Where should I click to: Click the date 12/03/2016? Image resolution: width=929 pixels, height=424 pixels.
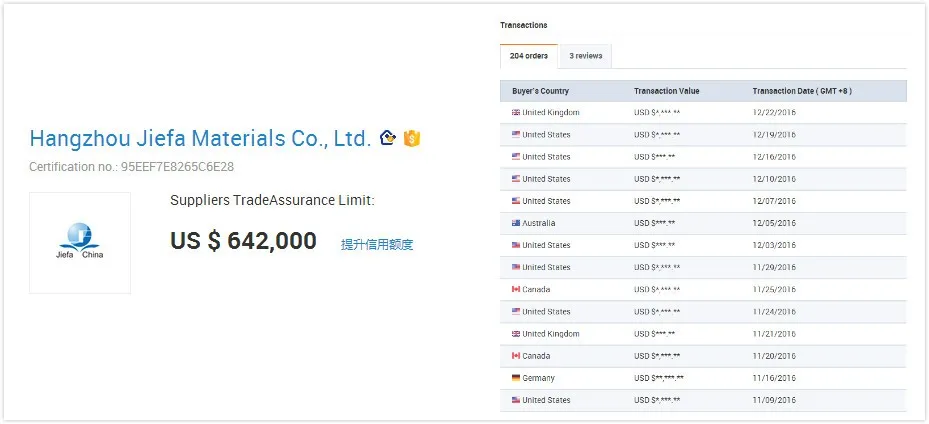tap(774, 245)
